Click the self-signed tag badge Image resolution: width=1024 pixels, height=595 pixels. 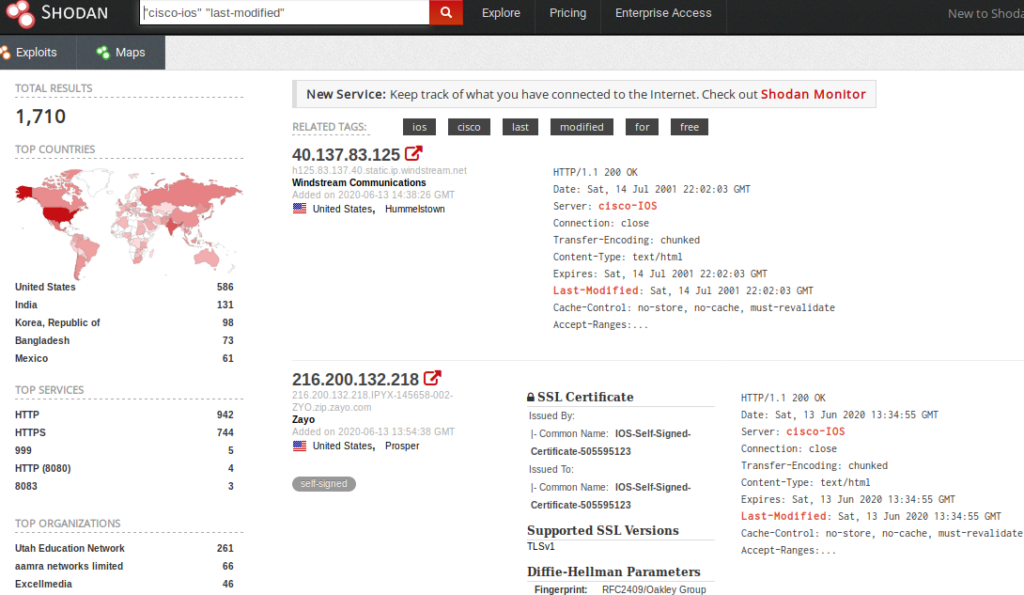pyautogui.click(x=324, y=484)
